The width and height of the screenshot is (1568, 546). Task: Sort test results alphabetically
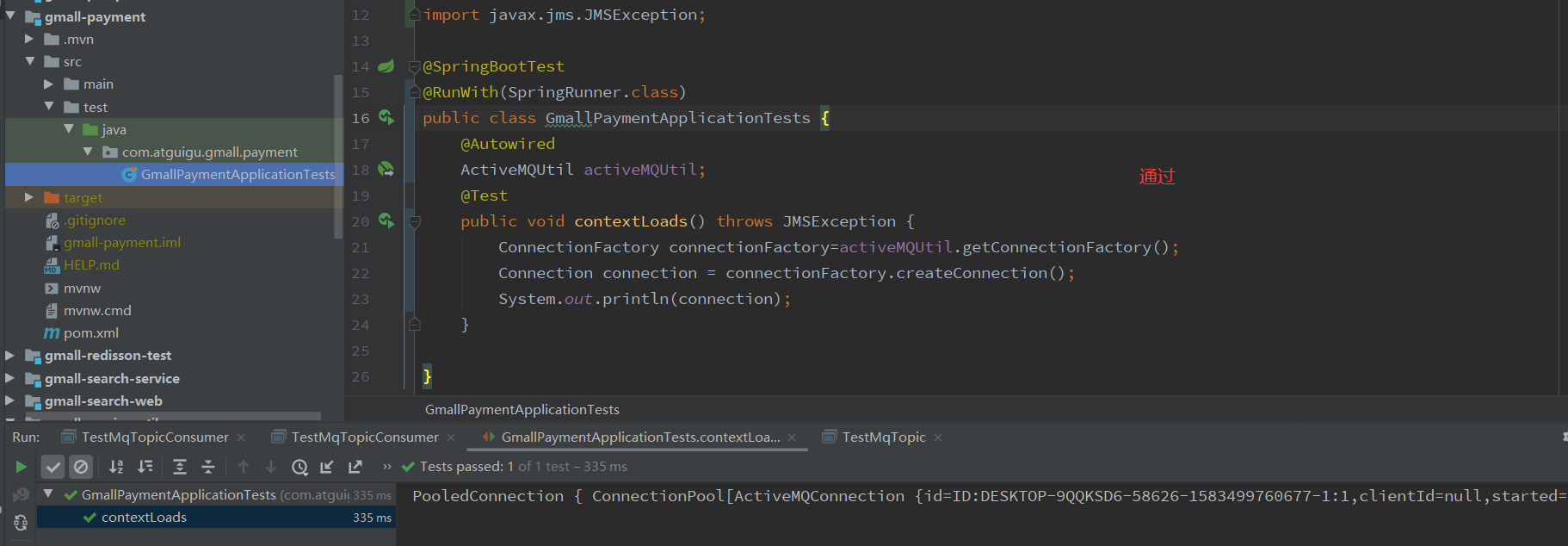[x=116, y=467]
